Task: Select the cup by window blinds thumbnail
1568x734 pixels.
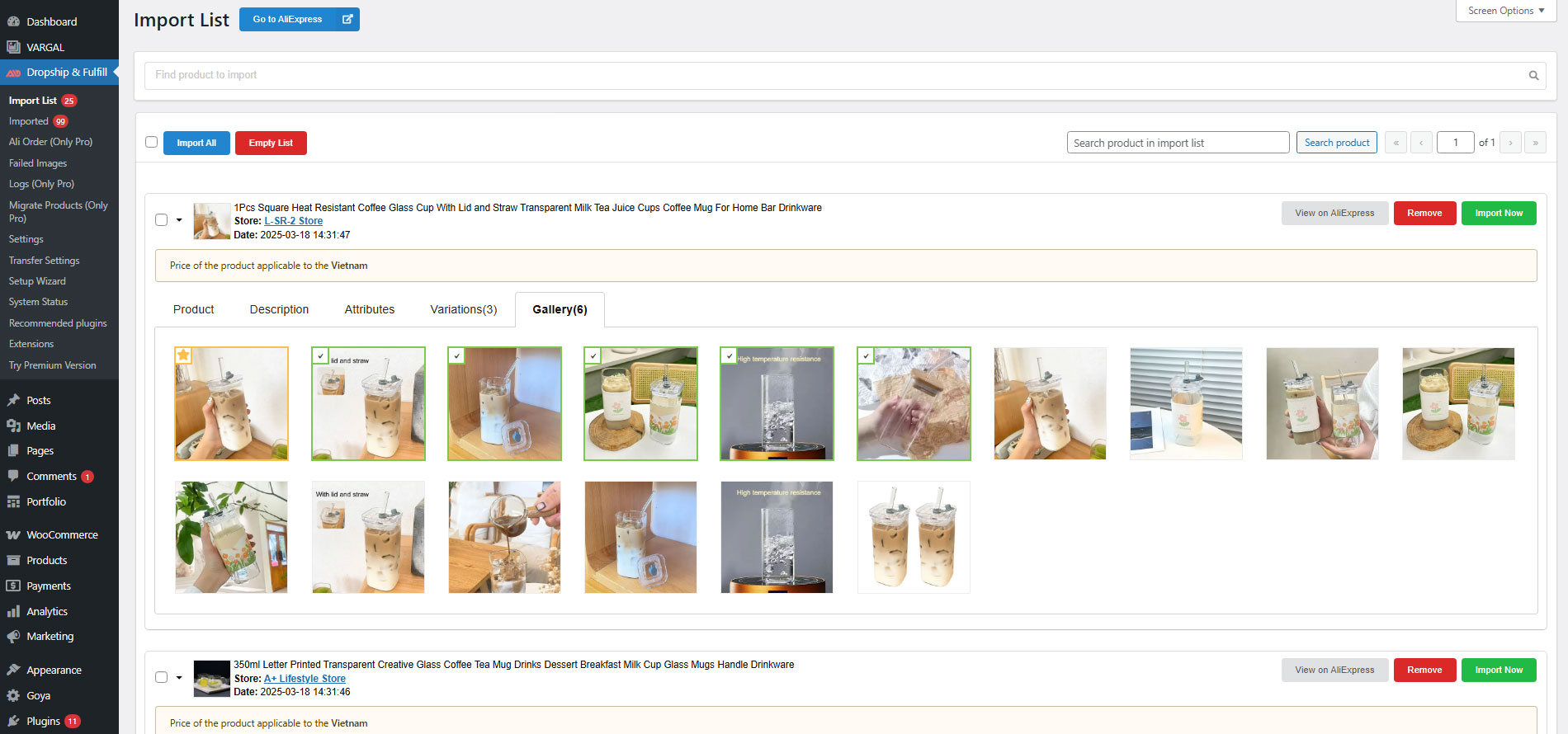Action: coord(1186,403)
